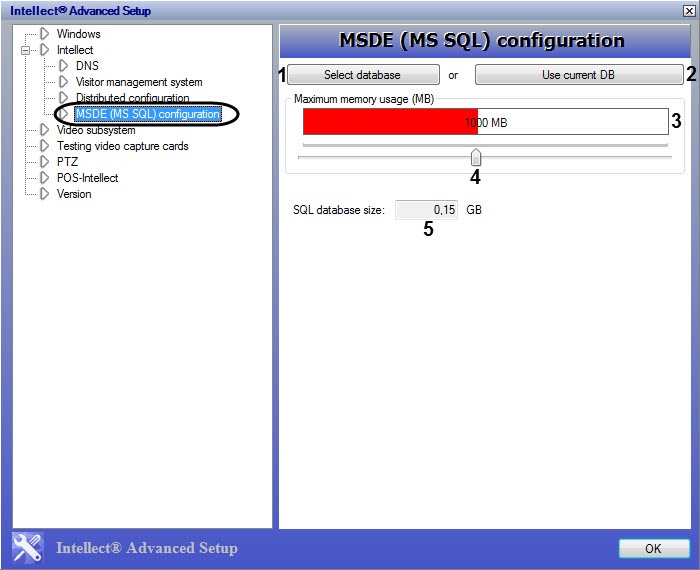Click the 'Maximum memory usage (MB)' label
Viewport: 700px width, 570px height.
point(364,99)
